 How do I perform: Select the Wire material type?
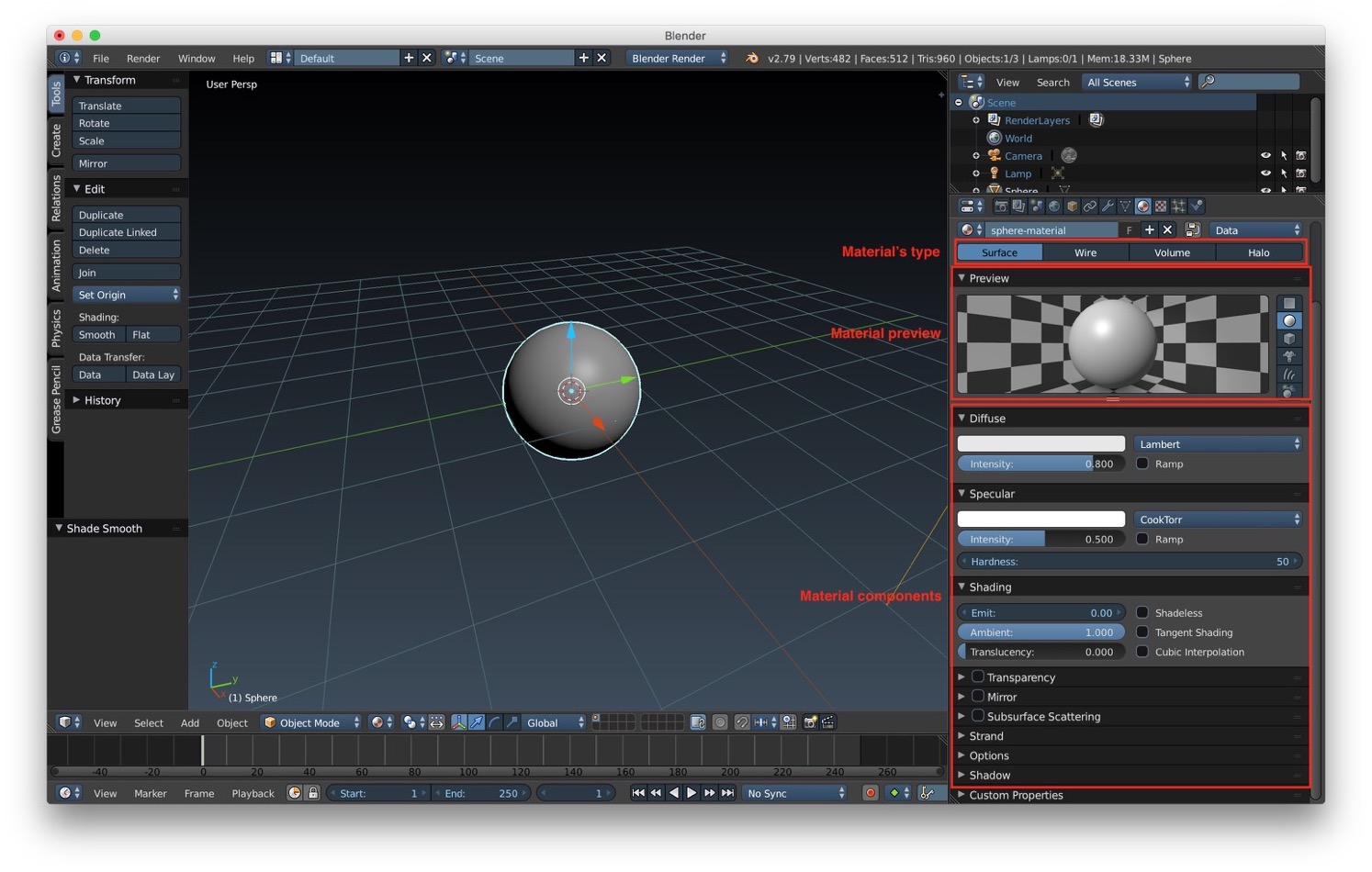pos(1085,252)
